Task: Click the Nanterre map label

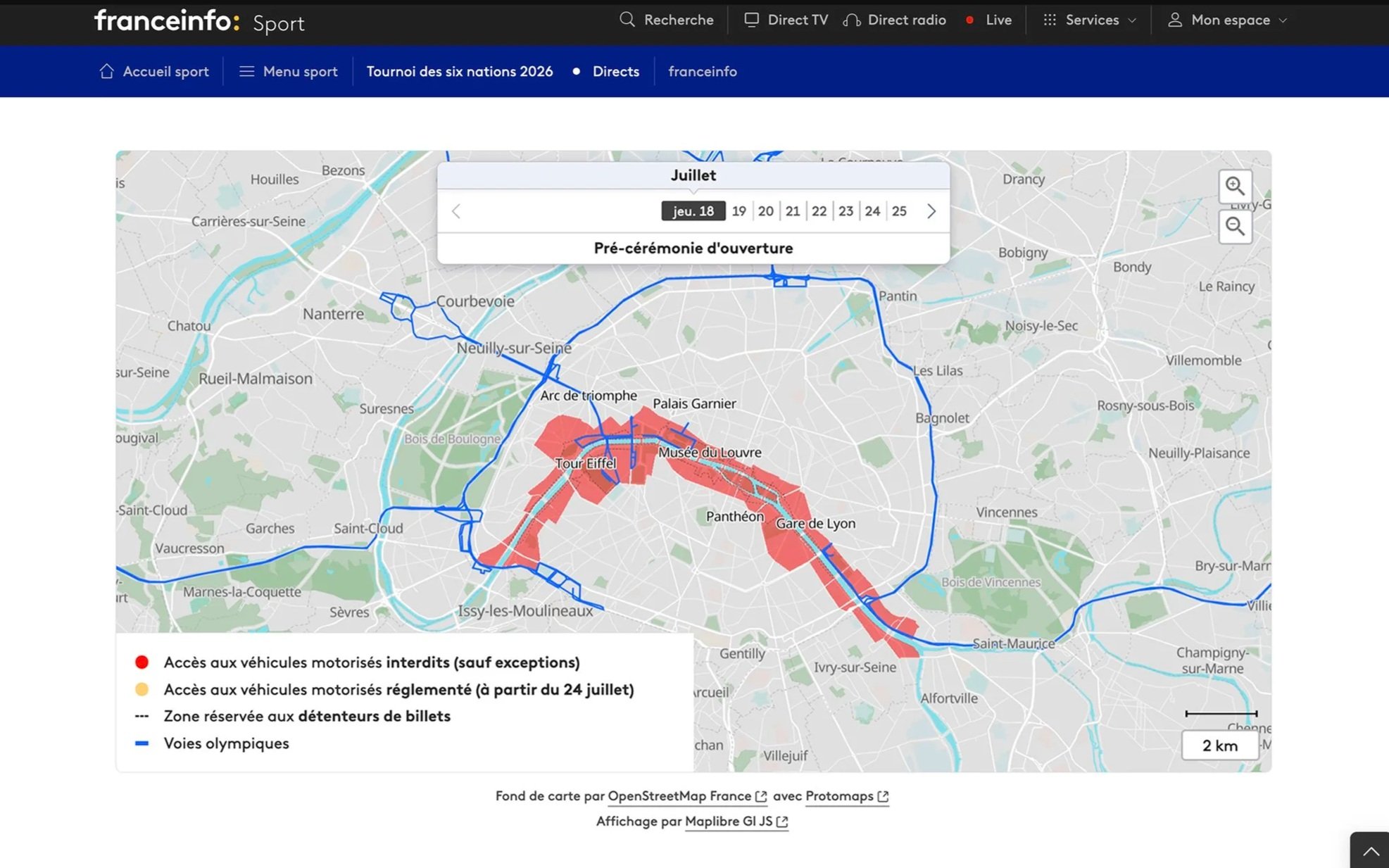Action: tap(334, 314)
